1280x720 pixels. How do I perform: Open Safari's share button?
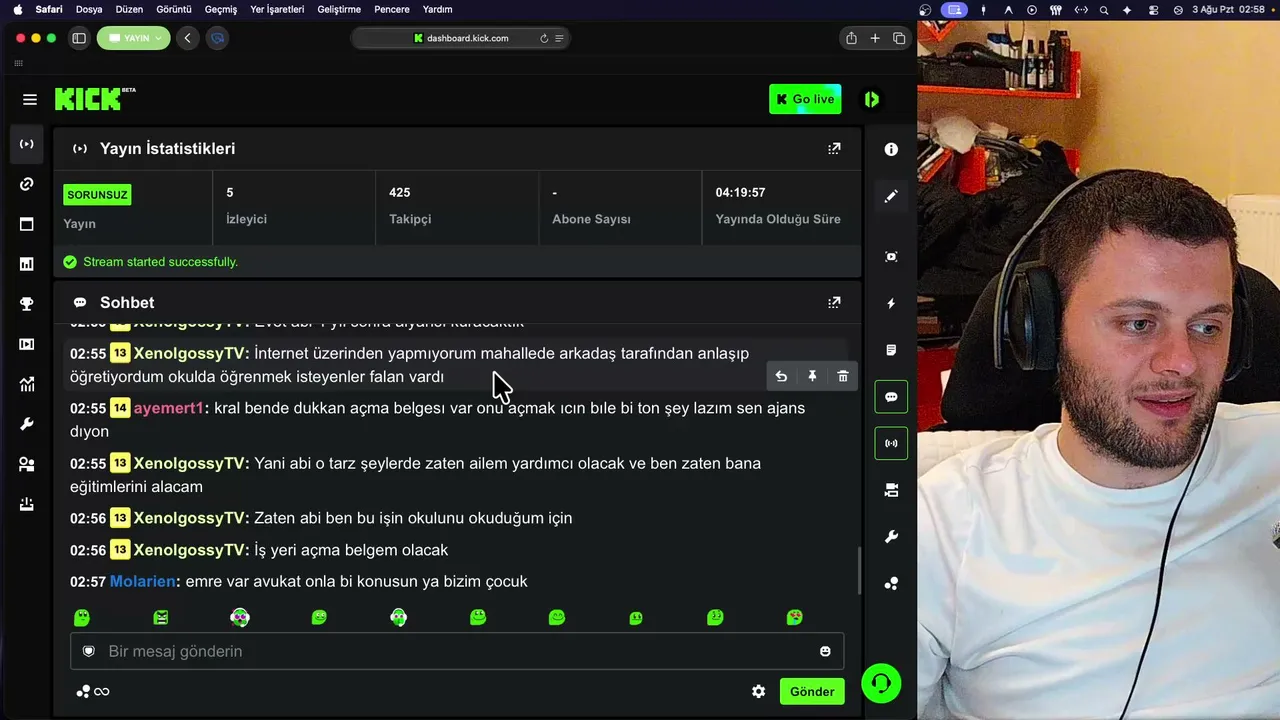click(851, 38)
